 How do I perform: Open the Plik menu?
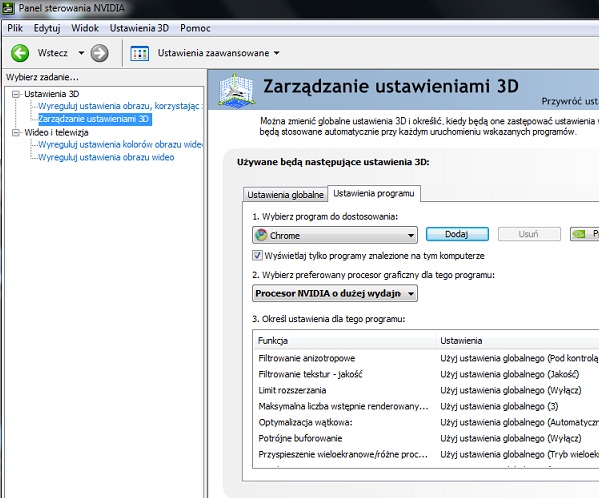[15, 28]
